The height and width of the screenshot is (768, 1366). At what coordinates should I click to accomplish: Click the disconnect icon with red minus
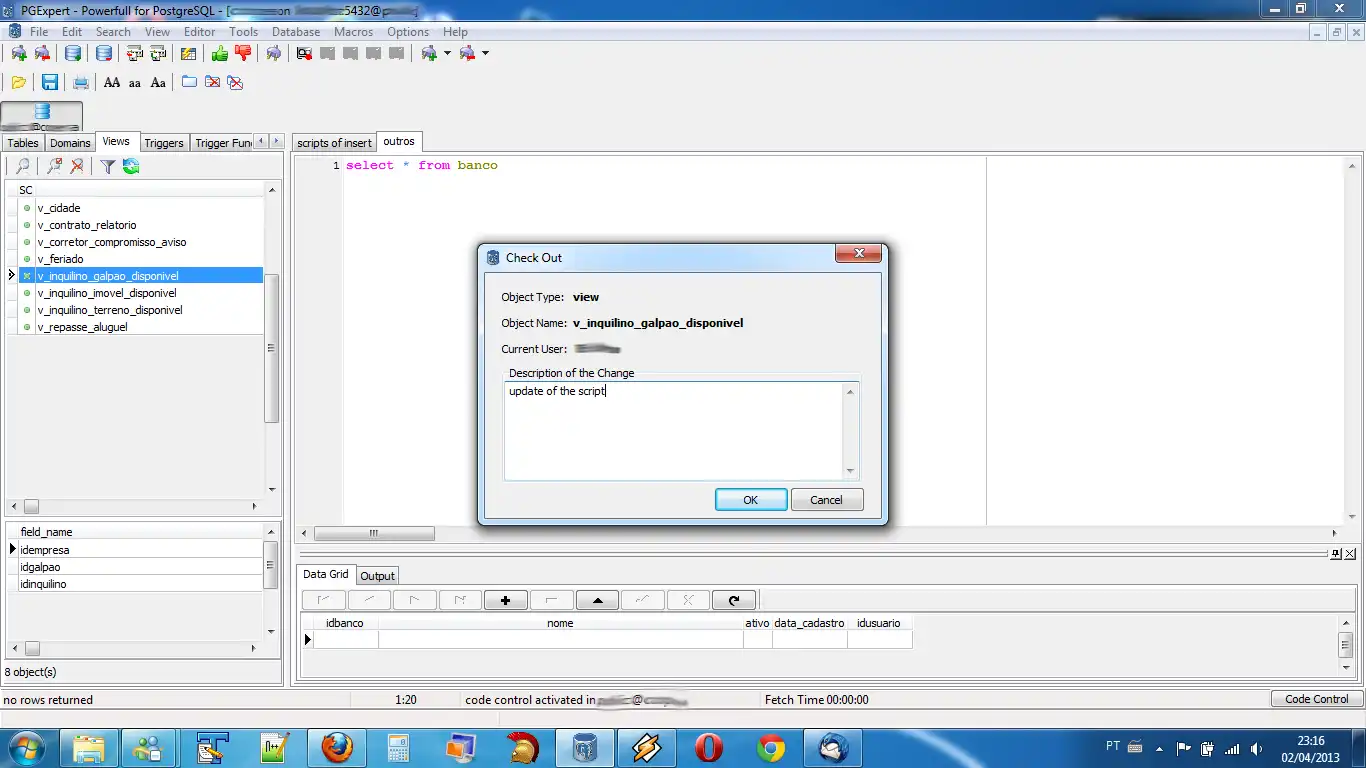tap(42, 53)
